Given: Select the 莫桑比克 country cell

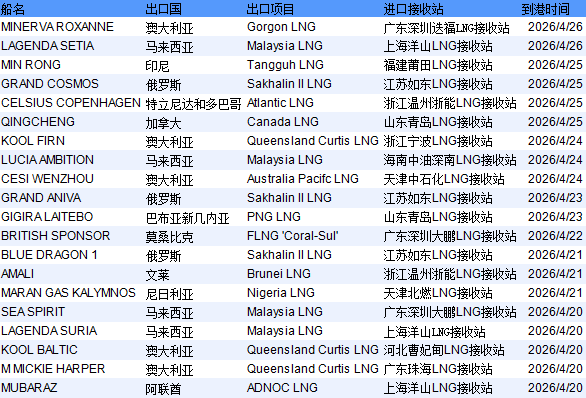Looking at the screenshot, I should tap(169, 237).
